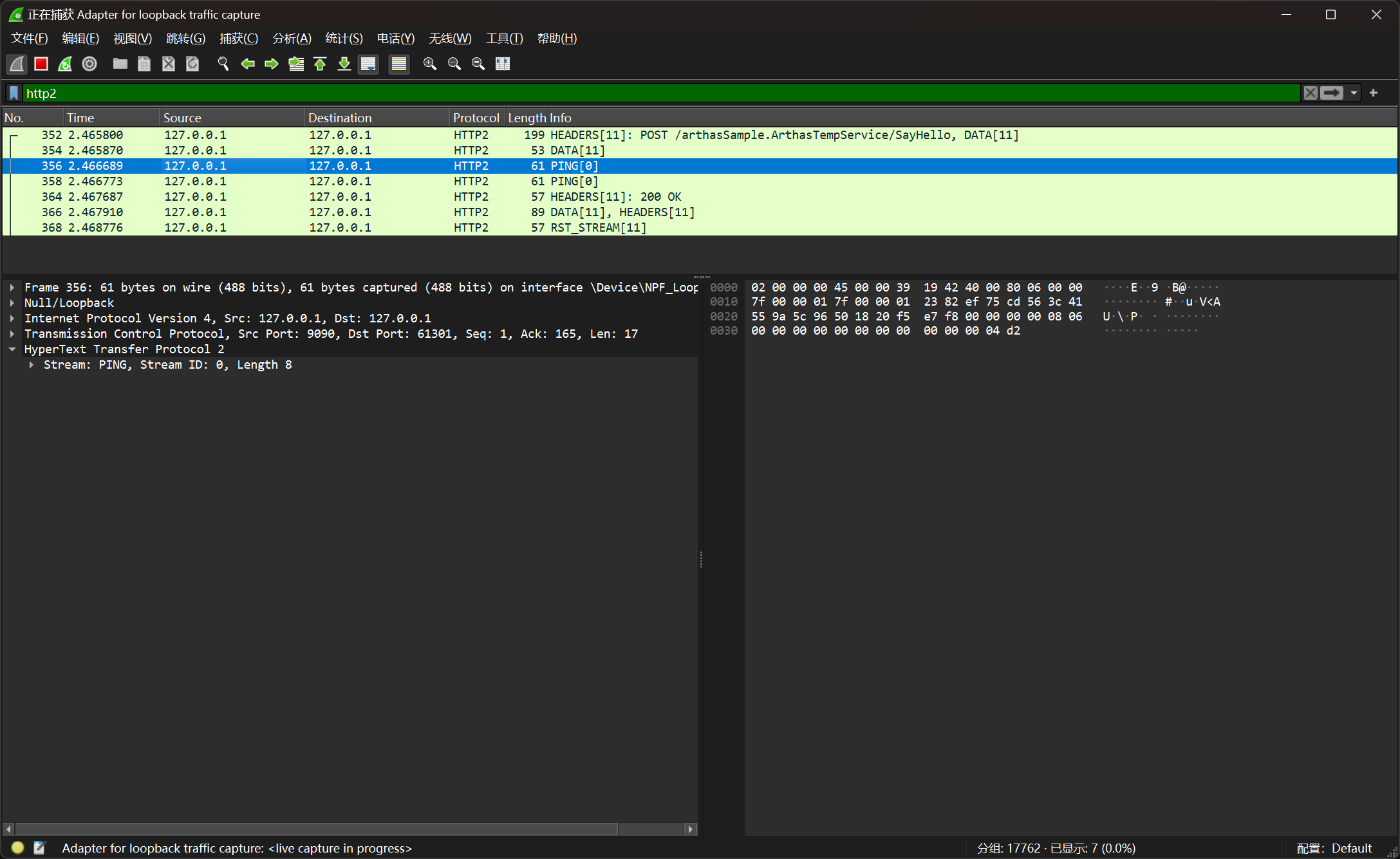Open capture options gear icon
The height and width of the screenshot is (859, 1400).
pos(89,64)
